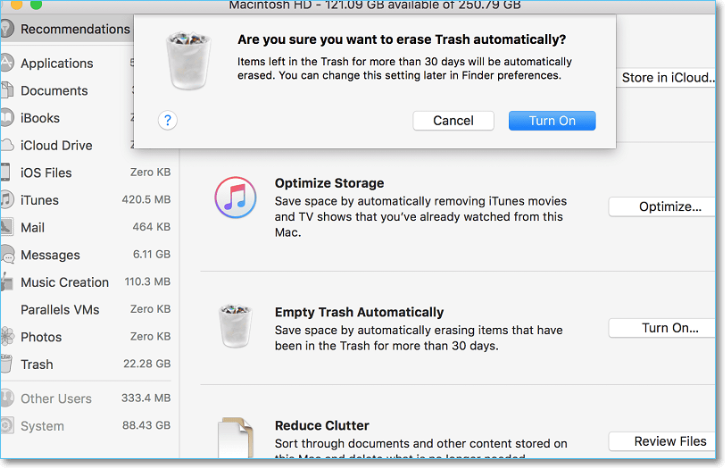Viewport: 725px width, 468px height.
Task: Open the Documents category in sidebar
Action: (55, 91)
